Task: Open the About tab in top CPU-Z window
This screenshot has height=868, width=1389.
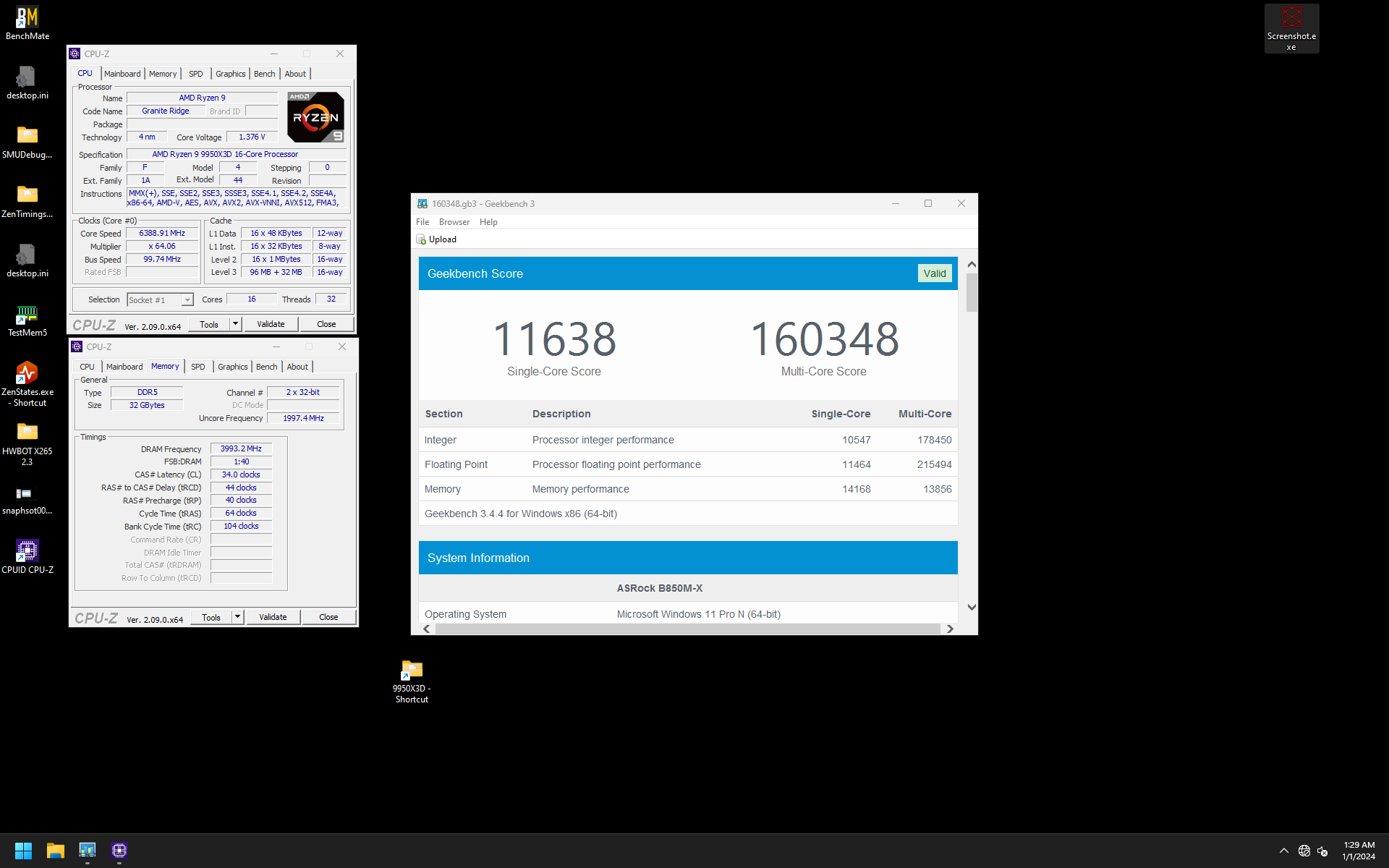Action: click(295, 74)
